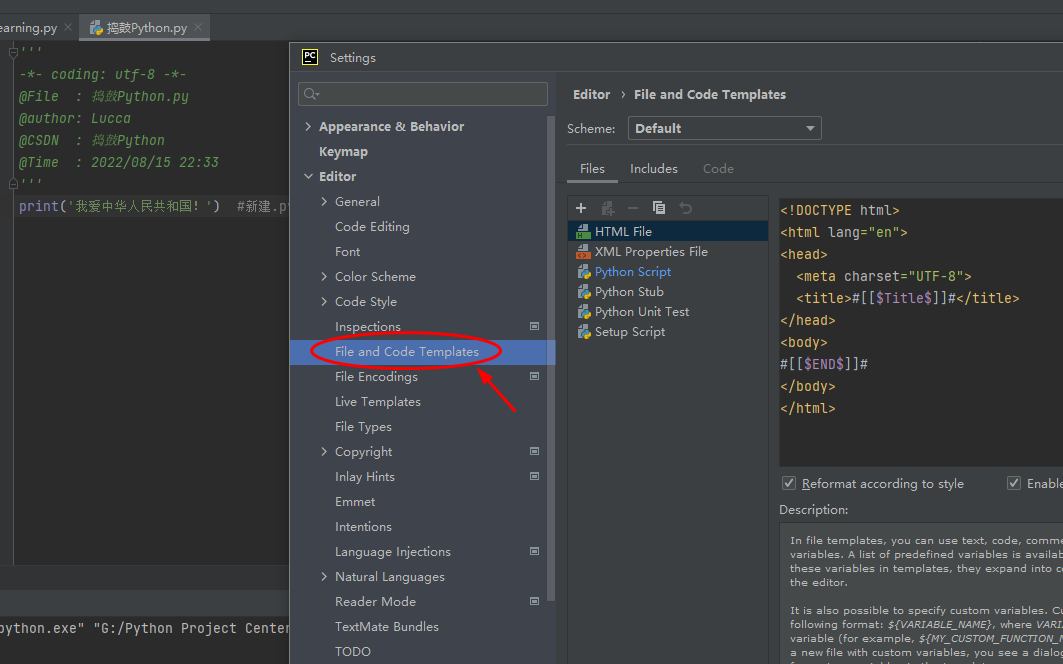
Task: Click the Python file icon on editor tab
Action: 96,28
